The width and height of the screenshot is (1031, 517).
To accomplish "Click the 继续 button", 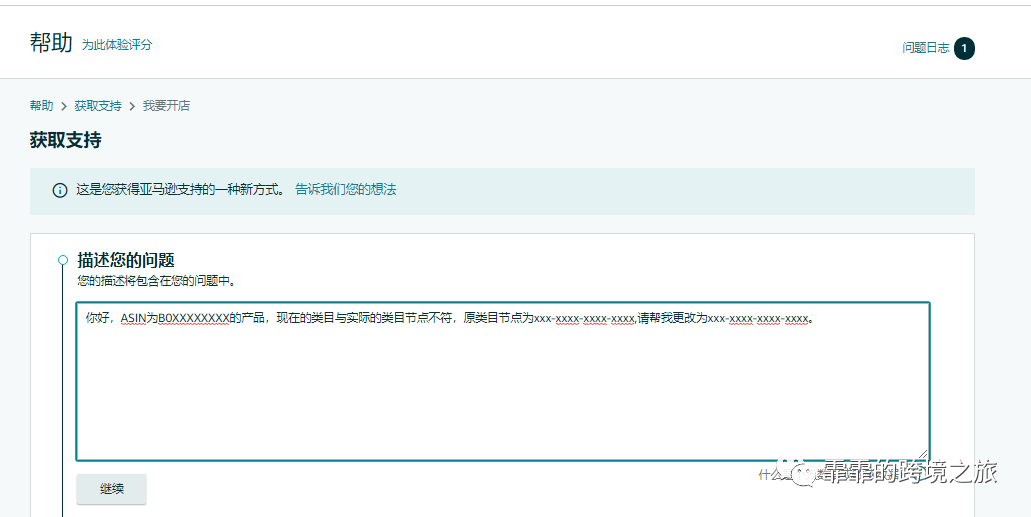I will [111, 489].
